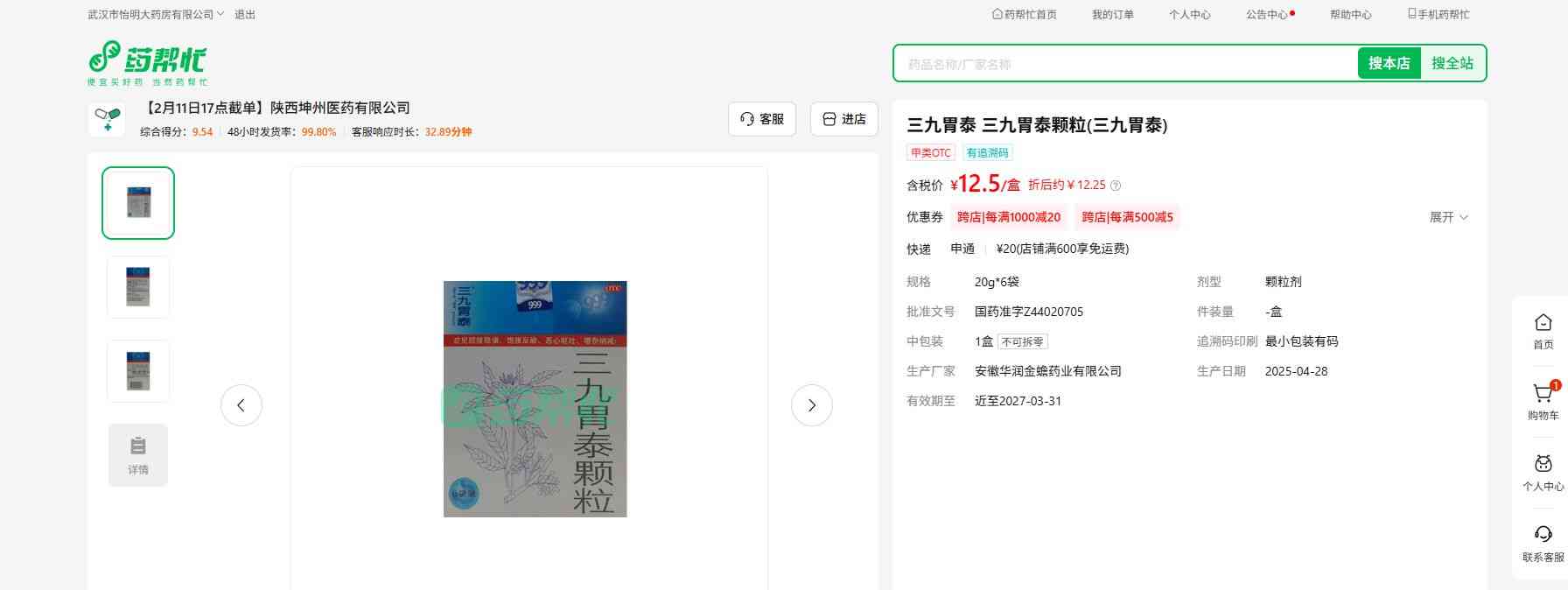Select the second product thumbnail
This screenshot has width=1568, height=590.
[x=138, y=287]
